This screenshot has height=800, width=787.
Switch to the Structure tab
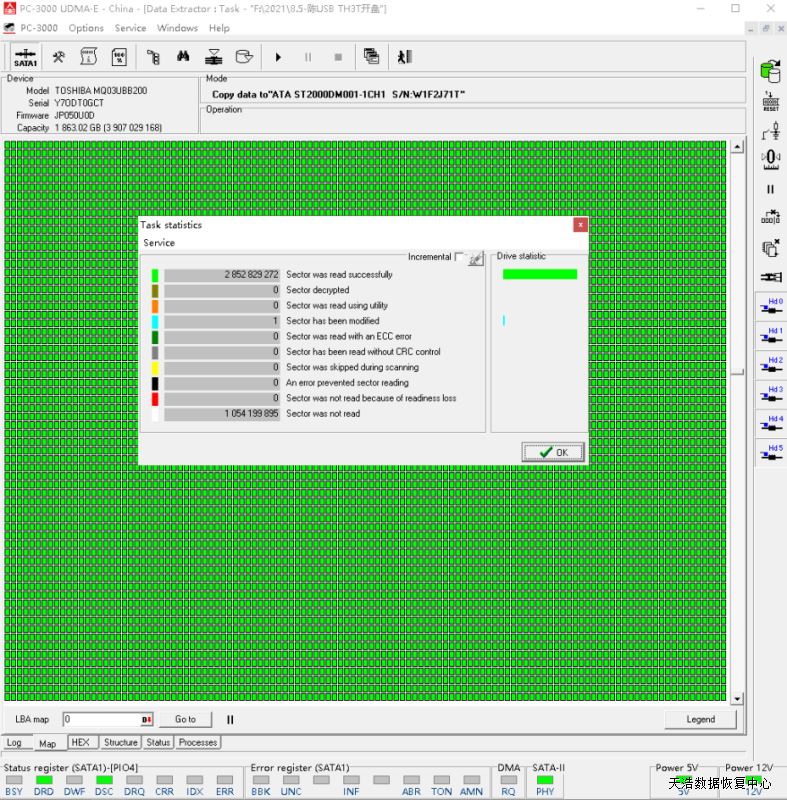[121, 742]
